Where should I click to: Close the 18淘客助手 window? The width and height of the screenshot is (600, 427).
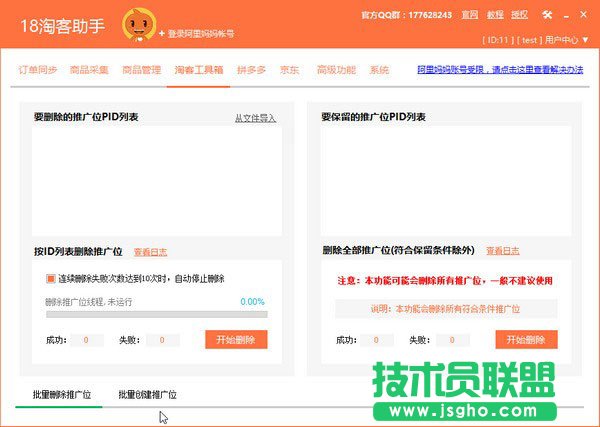[583, 15]
